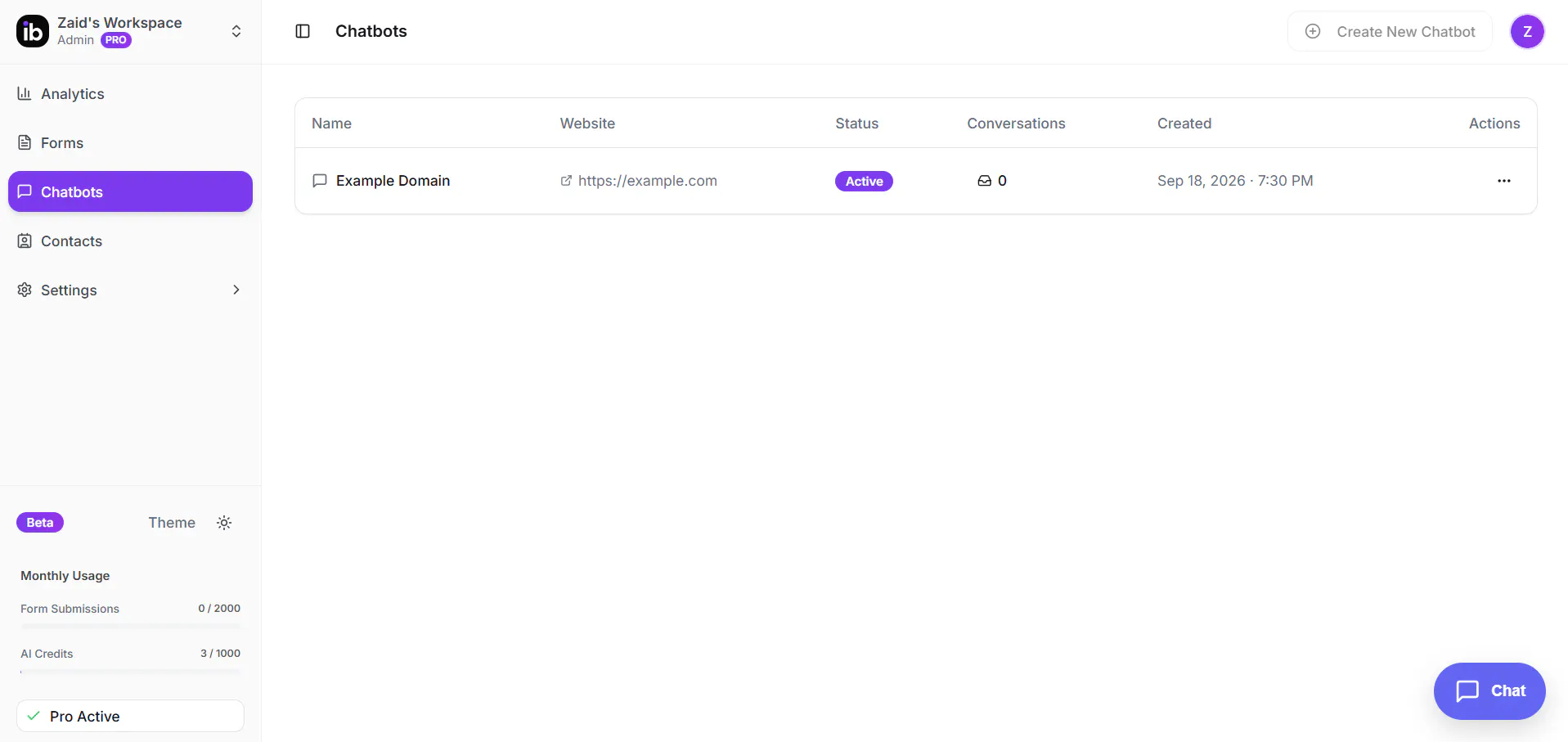Click the Status column header

pyautogui.click(x=856, y=124)
